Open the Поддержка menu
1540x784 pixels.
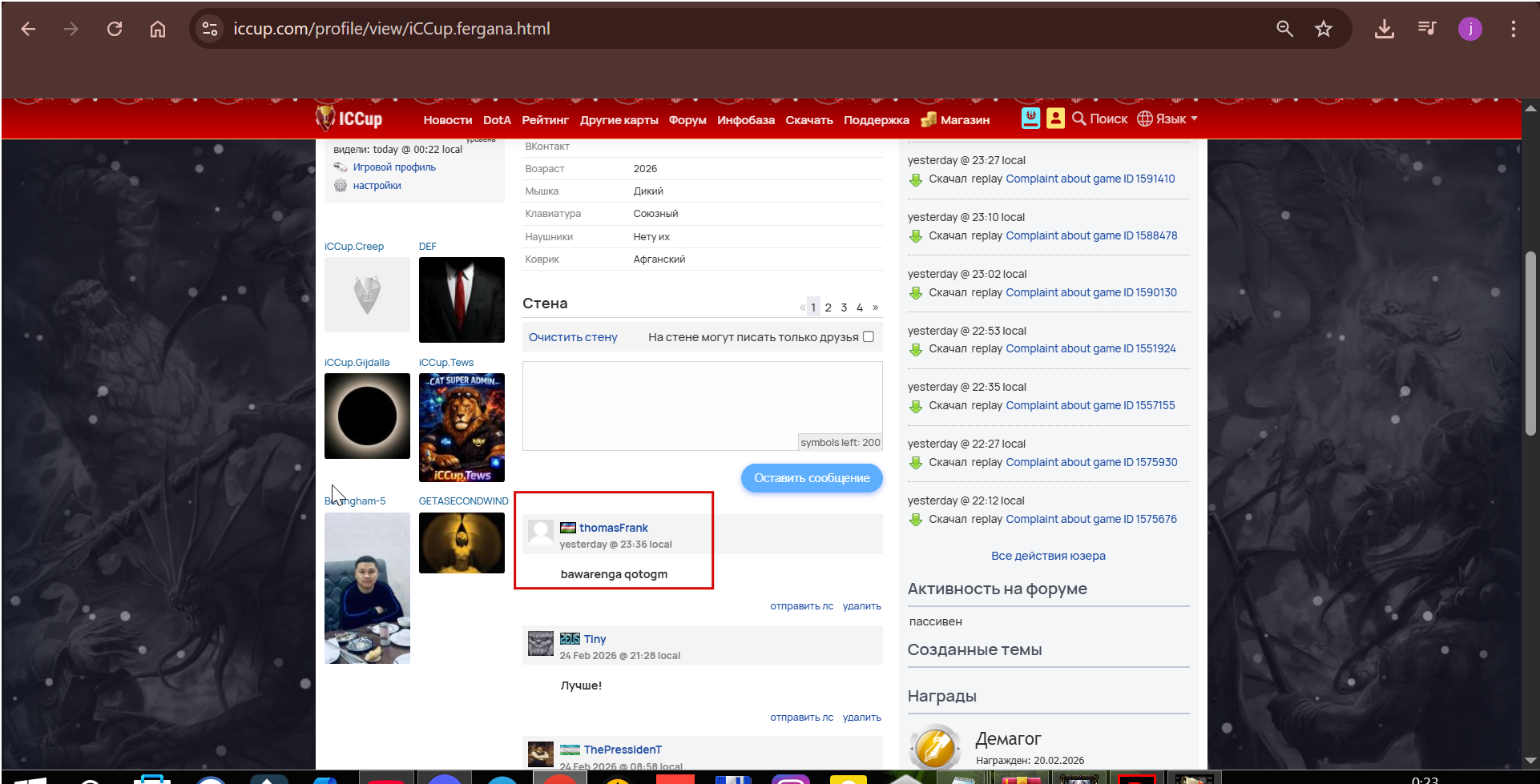pos(877,120)
